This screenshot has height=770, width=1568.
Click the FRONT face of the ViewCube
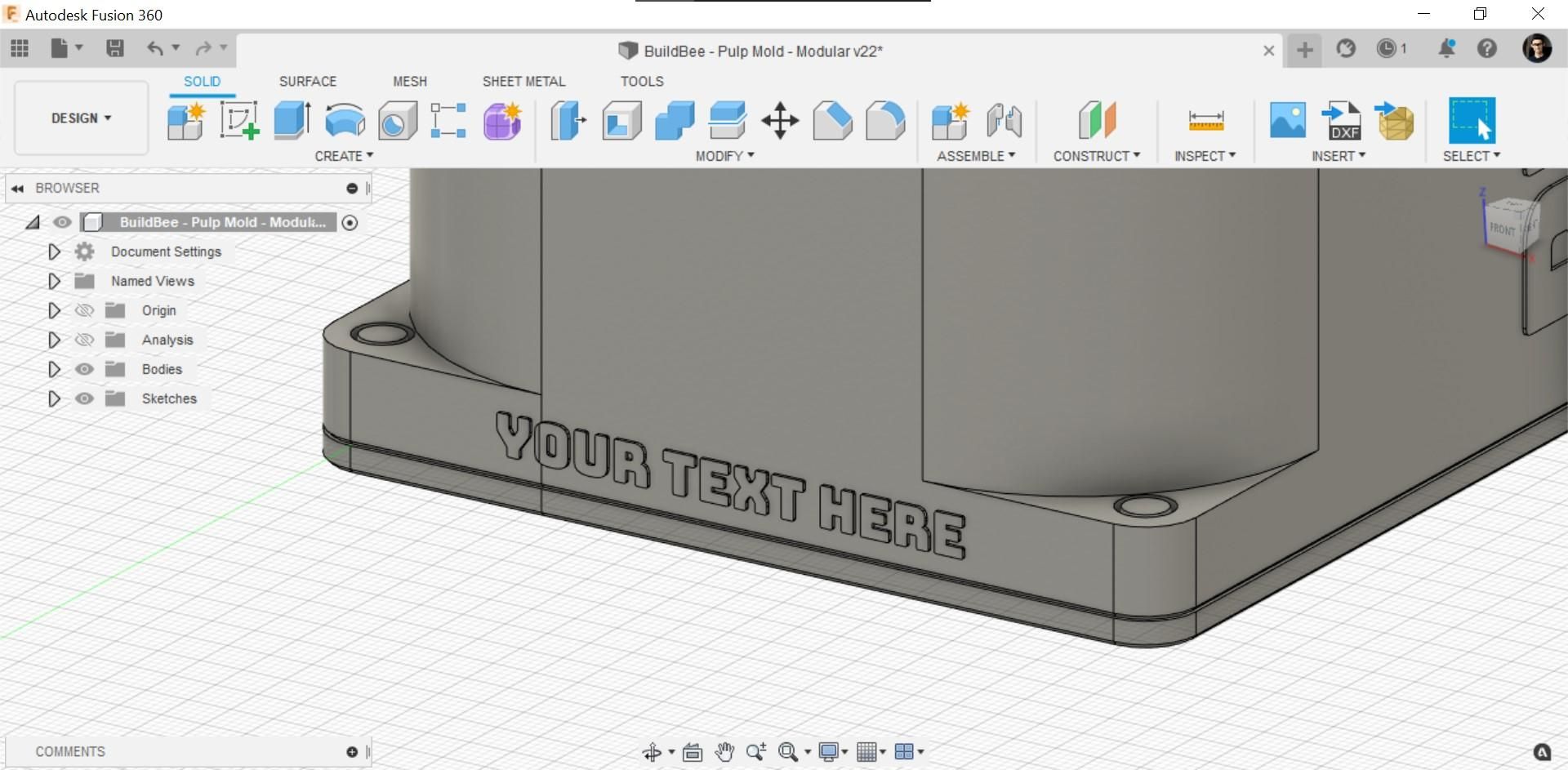point(1501,229)
